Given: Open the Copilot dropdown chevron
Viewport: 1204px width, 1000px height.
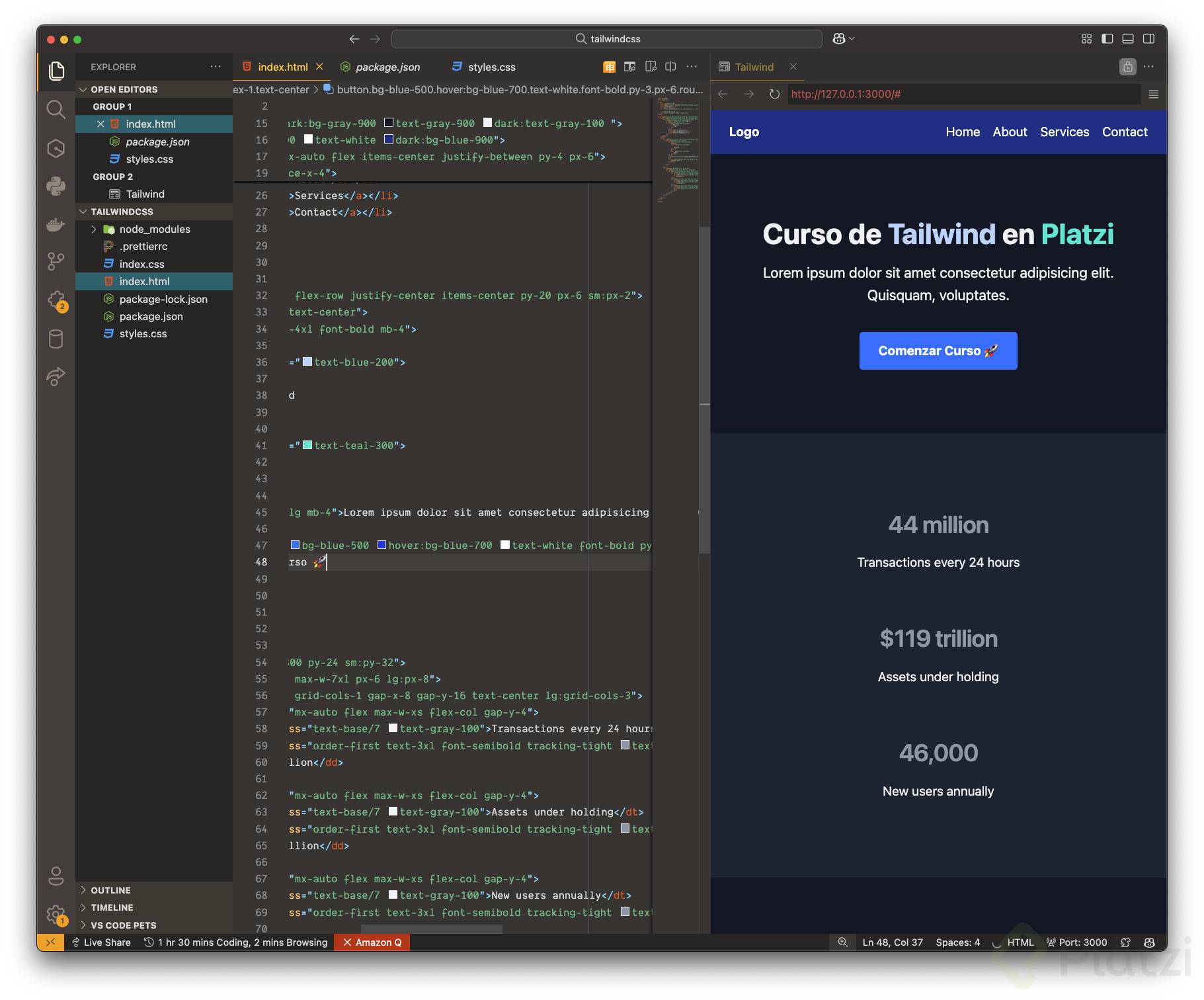Looking at the screenshot, I should click(x=852, y=39).
